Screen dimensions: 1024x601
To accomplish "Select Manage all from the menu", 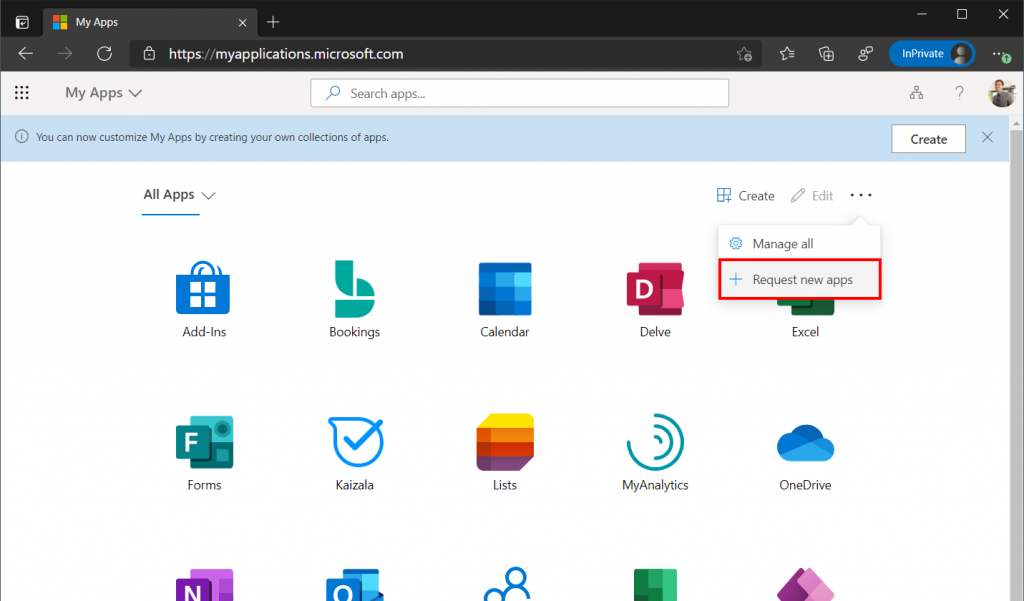I will (x=799, y=244).
